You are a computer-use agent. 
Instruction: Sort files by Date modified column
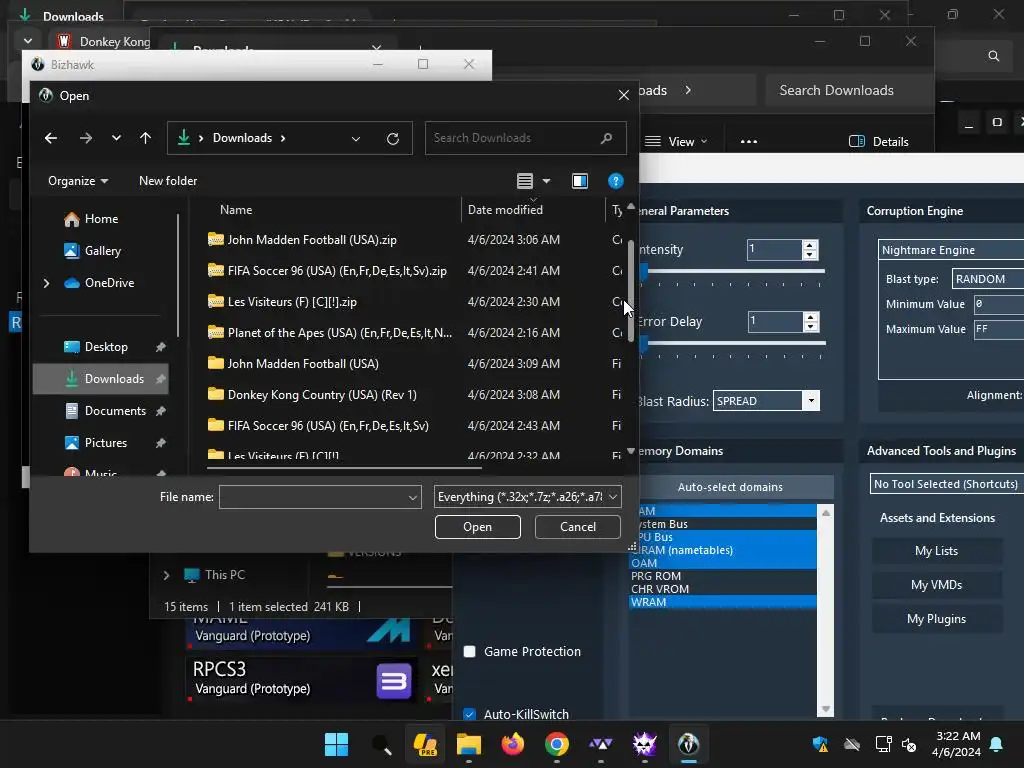505,210
